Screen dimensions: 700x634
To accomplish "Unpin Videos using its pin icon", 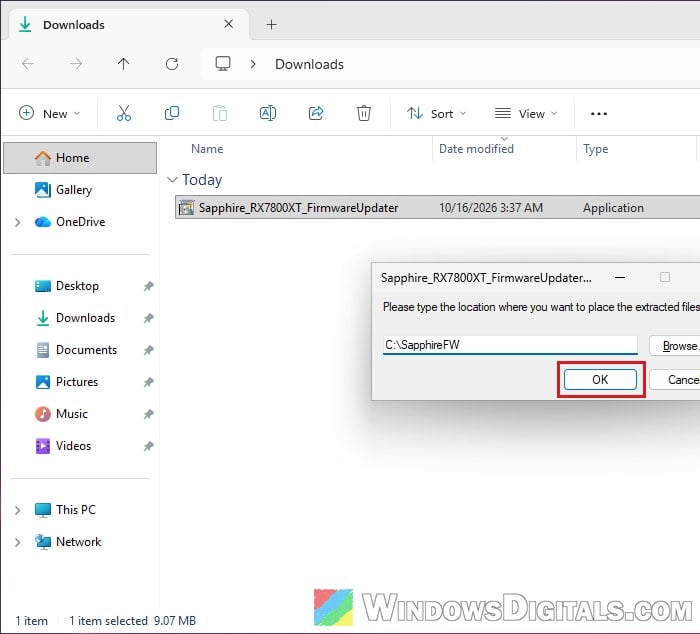I will point(148,446).
